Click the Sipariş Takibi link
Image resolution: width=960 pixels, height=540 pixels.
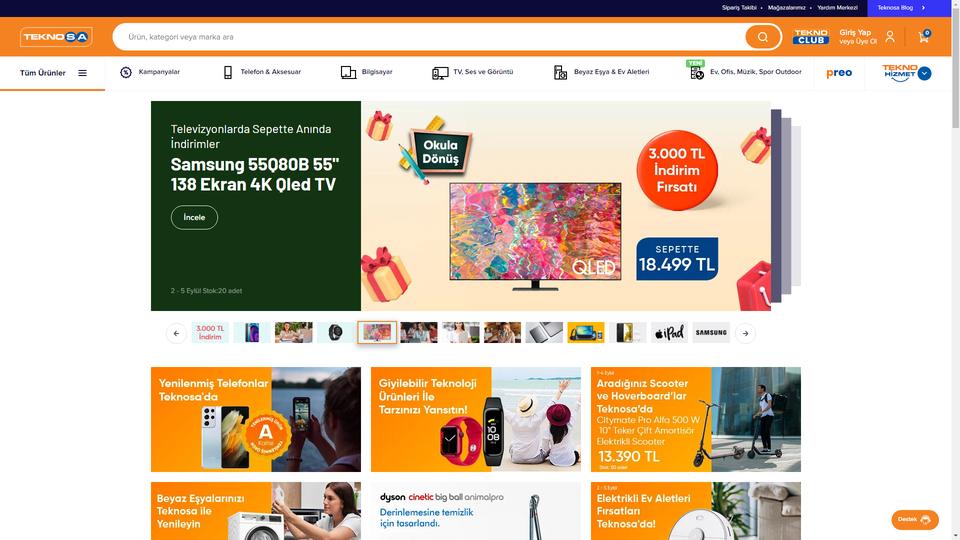(739, 8)
